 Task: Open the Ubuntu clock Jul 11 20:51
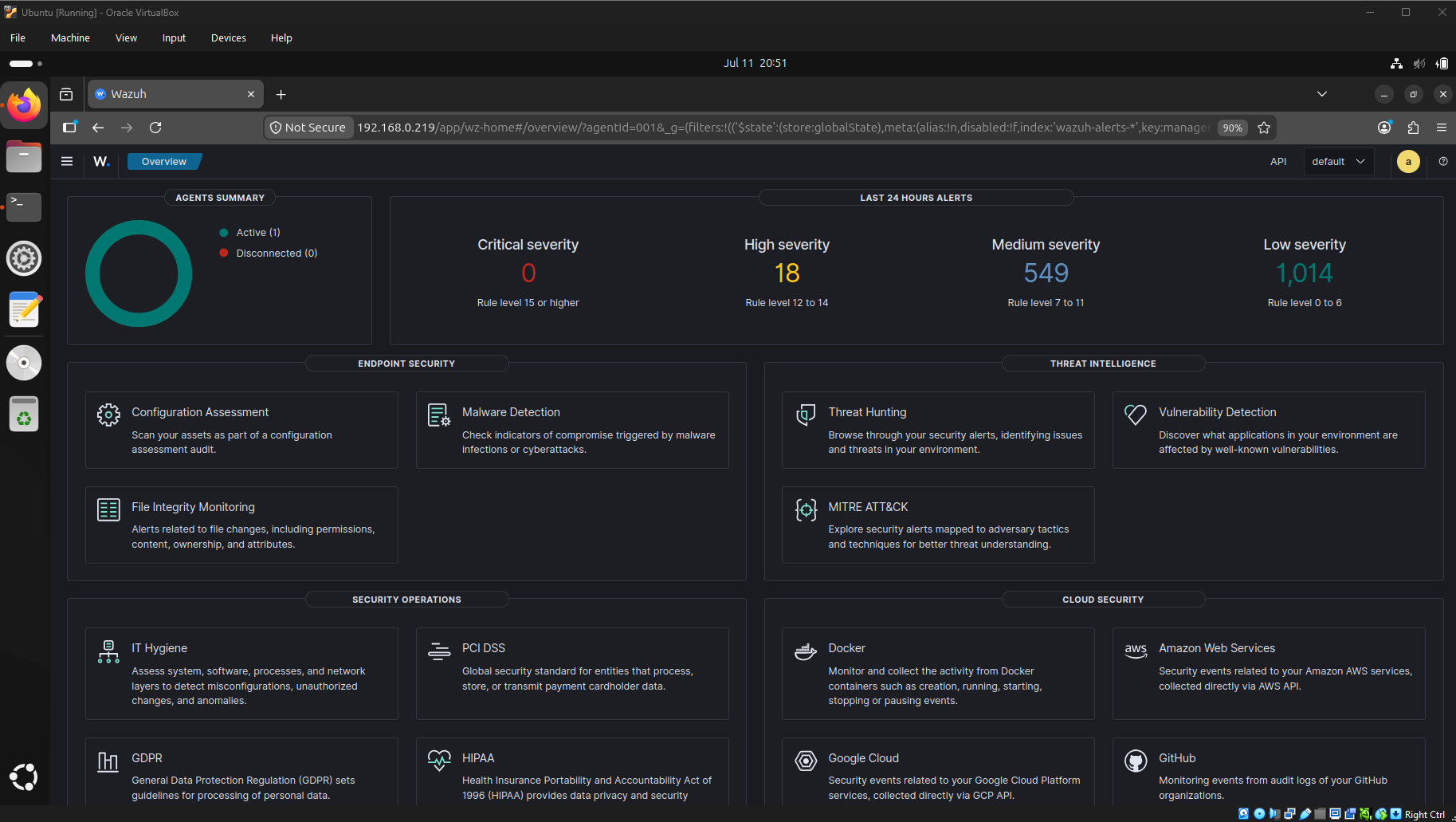(755, 63)
